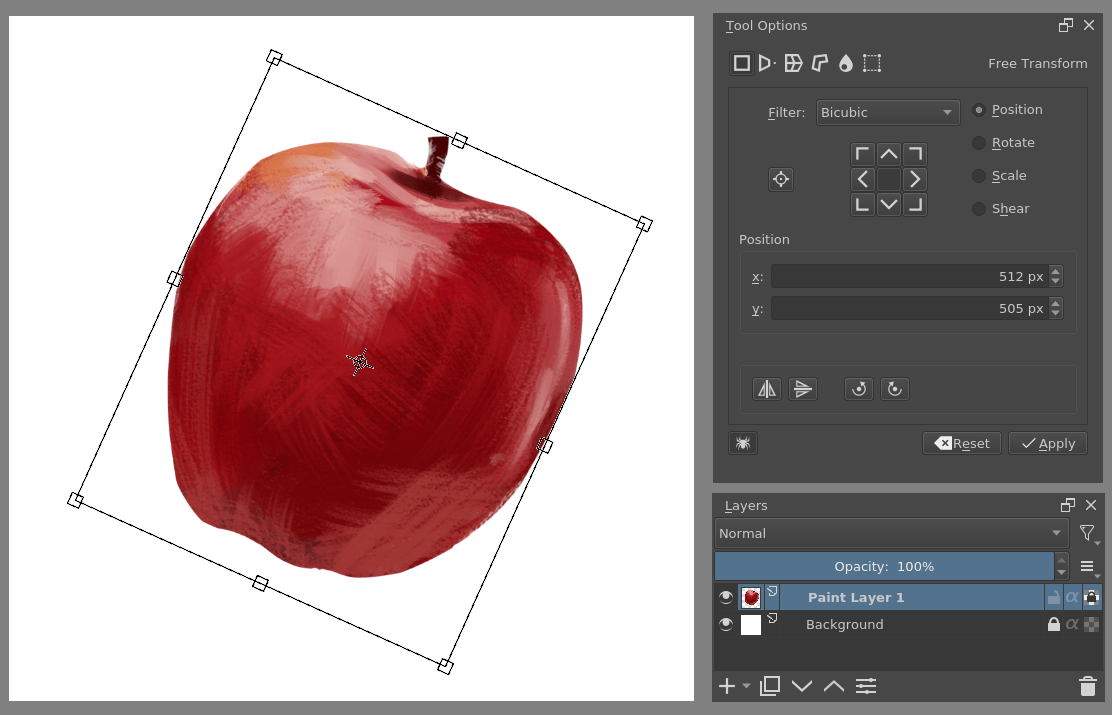Duplicate the current layer
The height and width of the screenshot is (715, 1112).
770,686
